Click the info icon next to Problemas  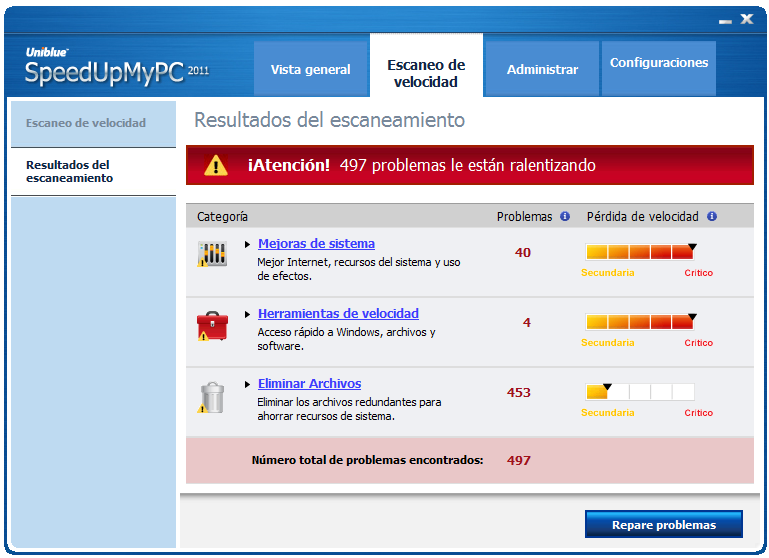point(565,216)
